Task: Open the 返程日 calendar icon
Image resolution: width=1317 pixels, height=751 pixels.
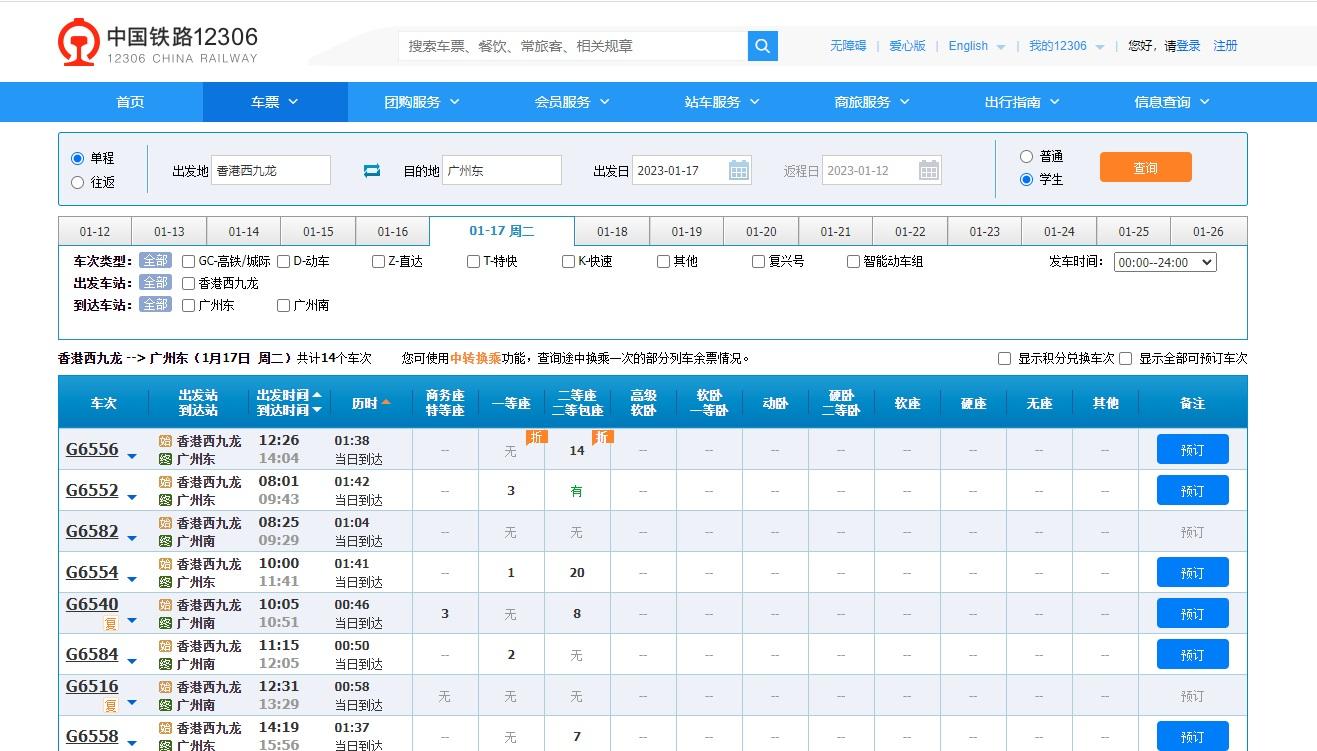Action: [x=928, y=170]
